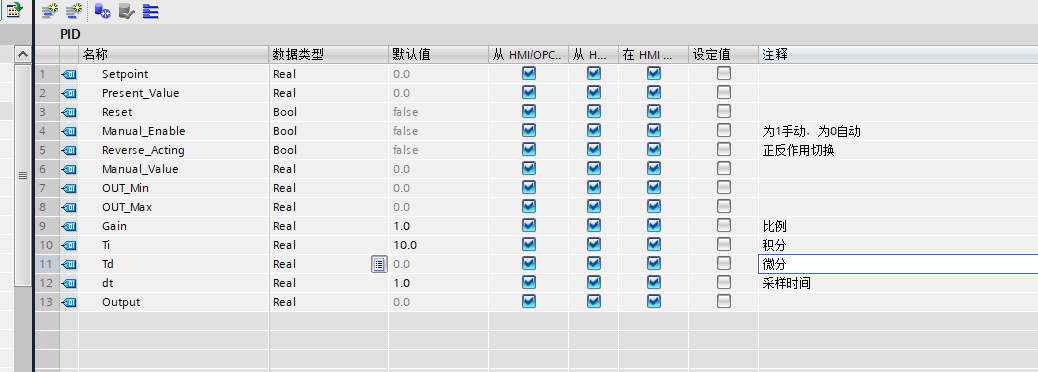The image size is (1038, 372).
Task: Click the table with green arrow icon
Action: (15, 10)
